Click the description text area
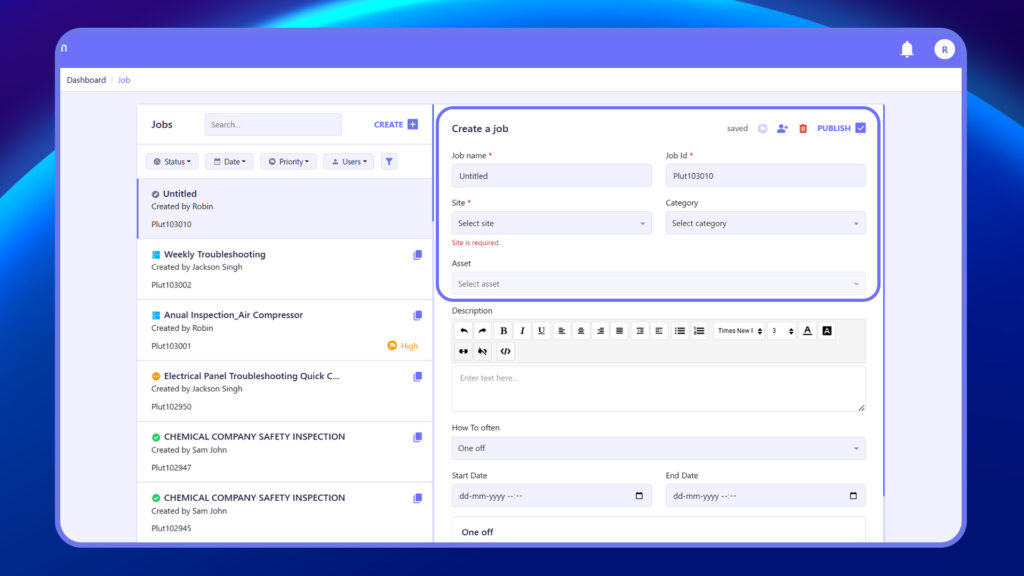This screenshot has width=1024, height=576. coord(658,389)
